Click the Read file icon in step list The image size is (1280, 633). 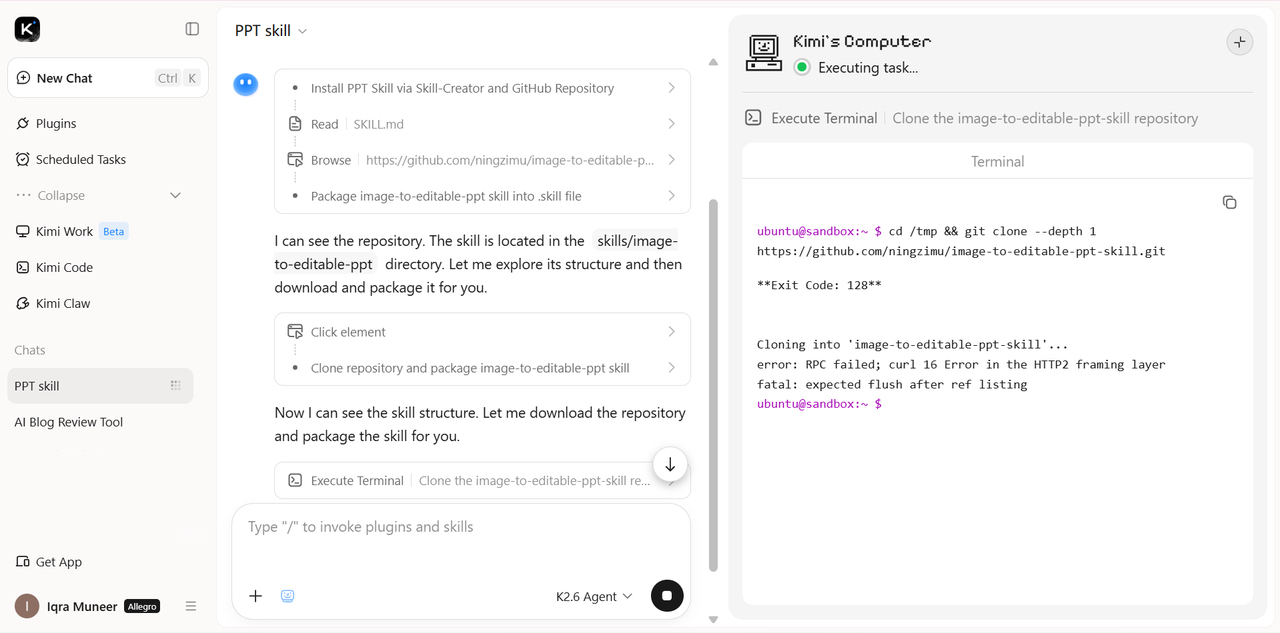(295, 124)
